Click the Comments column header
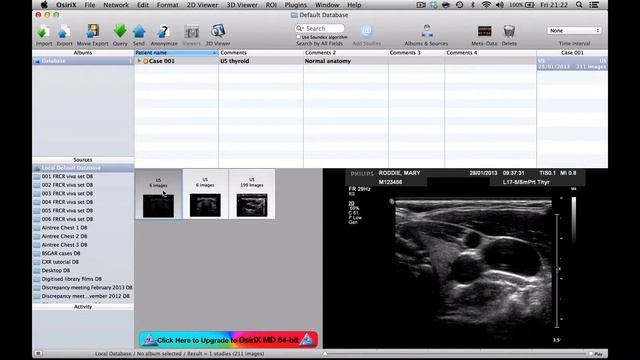The height and width of the screenshot is (360, 640). (x=261, y=53)
